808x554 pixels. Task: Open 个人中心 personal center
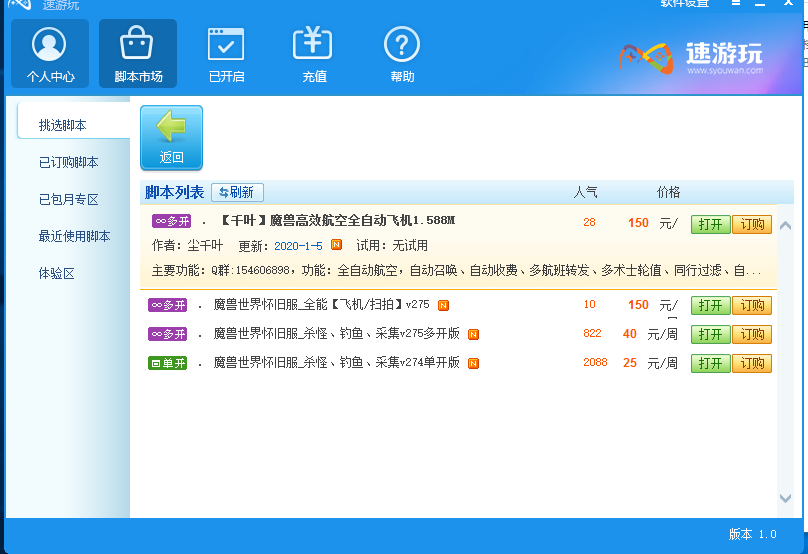tap(50, 54)
